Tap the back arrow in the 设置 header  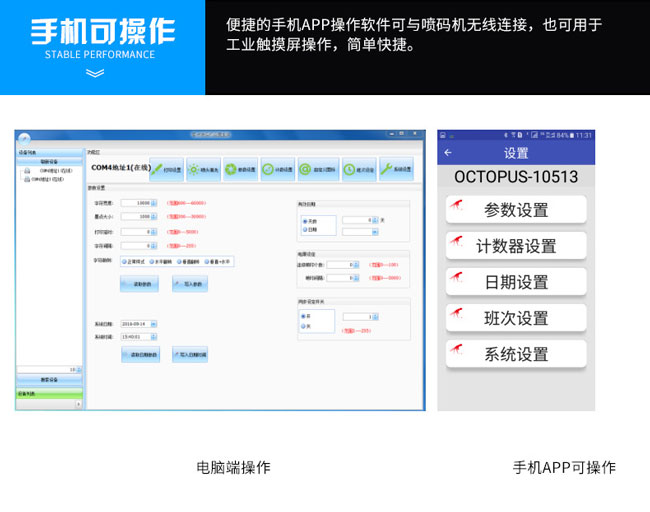pos(448,153)
